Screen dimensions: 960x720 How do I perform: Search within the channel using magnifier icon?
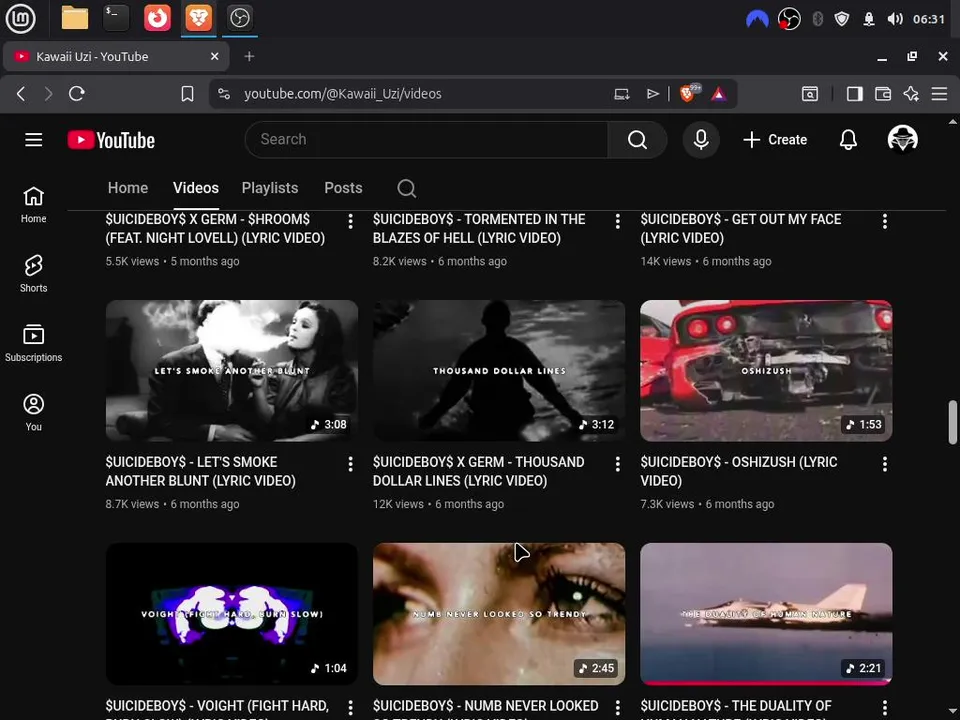(407, 188)
